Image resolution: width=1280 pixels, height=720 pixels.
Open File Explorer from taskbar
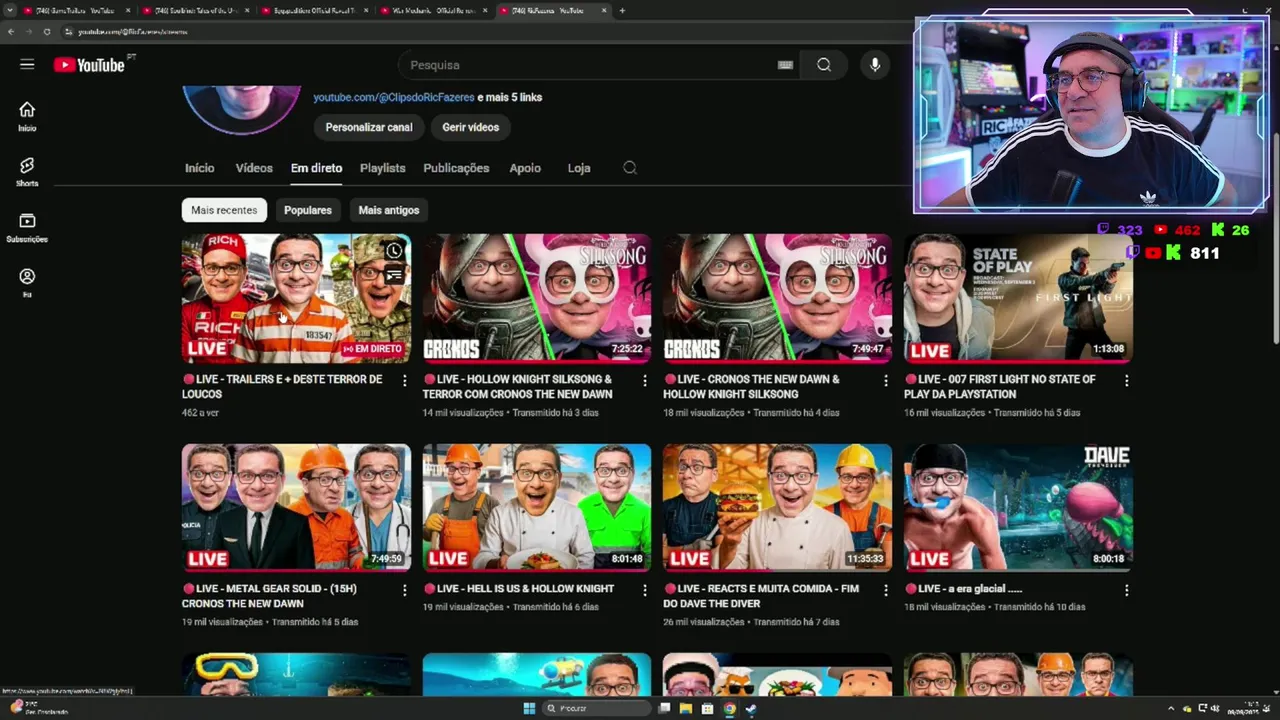point(686,708)
